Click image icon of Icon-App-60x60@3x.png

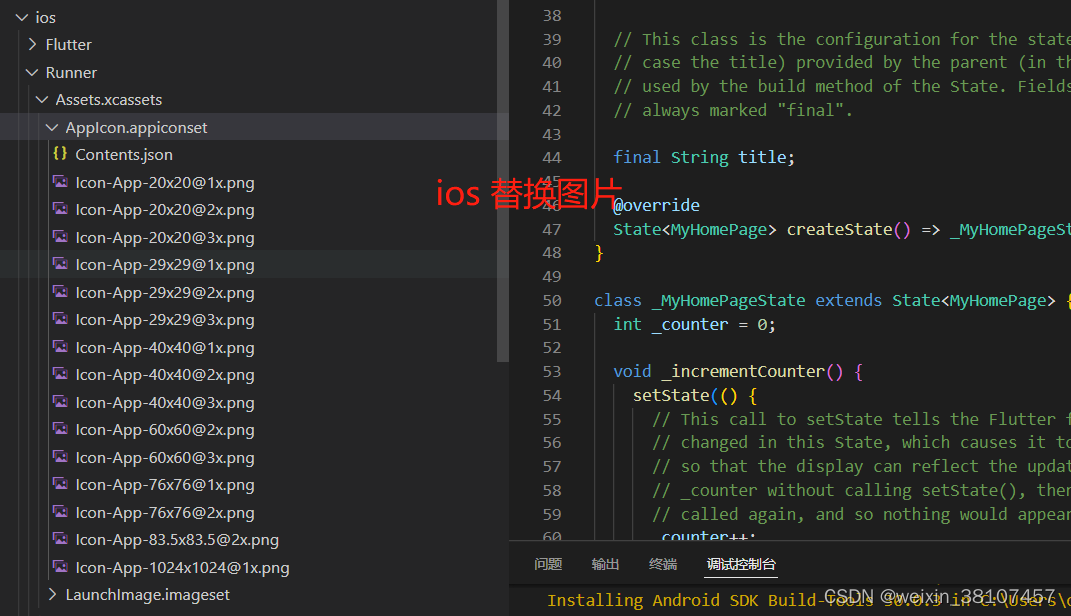pos(61,457)
